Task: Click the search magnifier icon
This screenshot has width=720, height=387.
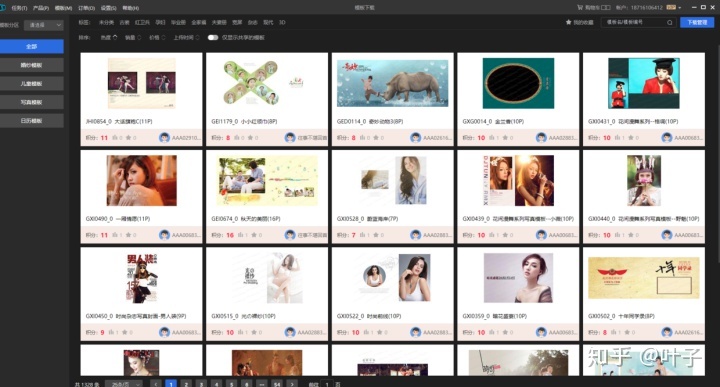Action: [669, 22]
